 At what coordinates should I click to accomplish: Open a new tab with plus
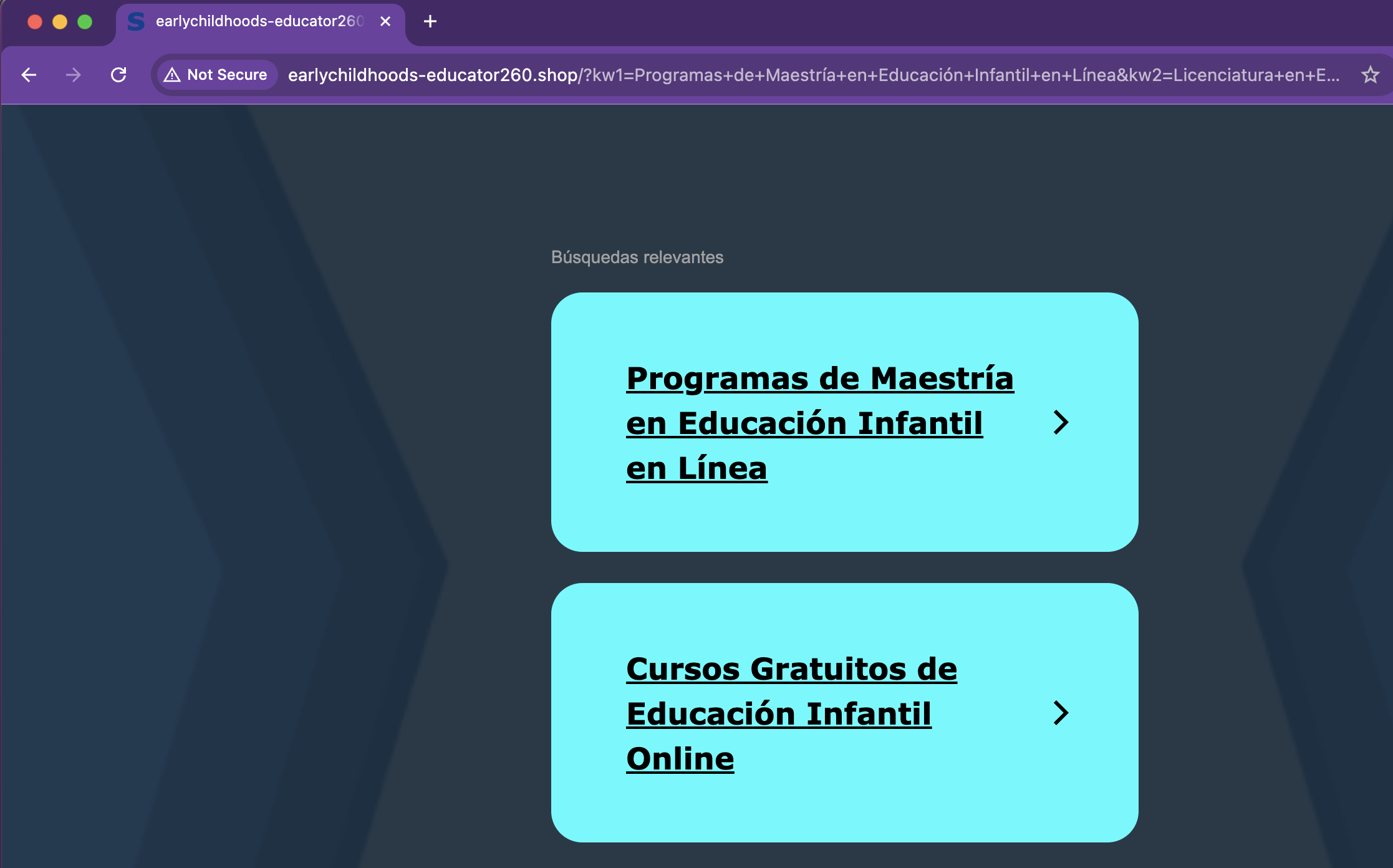430,21
